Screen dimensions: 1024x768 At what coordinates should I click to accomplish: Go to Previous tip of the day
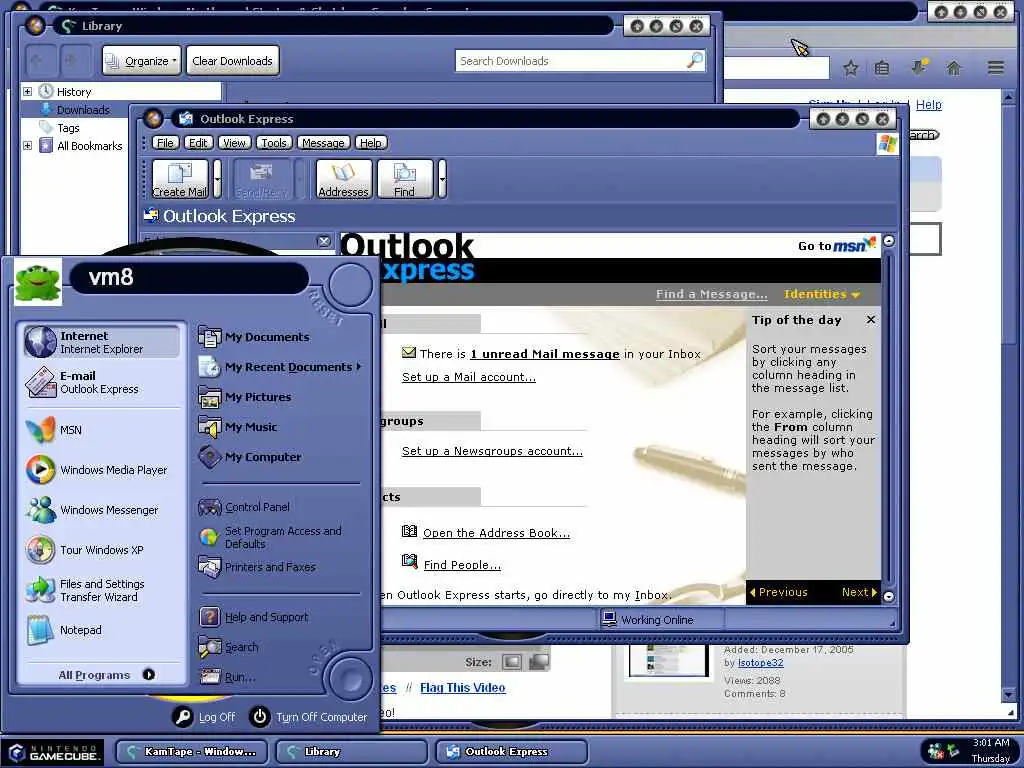[778, 592]
